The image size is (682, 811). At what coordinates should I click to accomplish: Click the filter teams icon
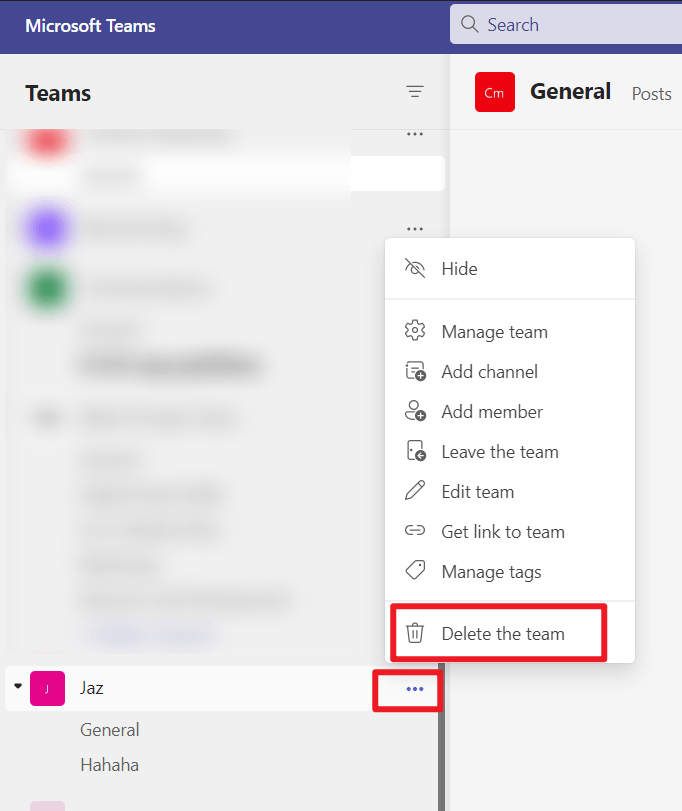point(415,92)
